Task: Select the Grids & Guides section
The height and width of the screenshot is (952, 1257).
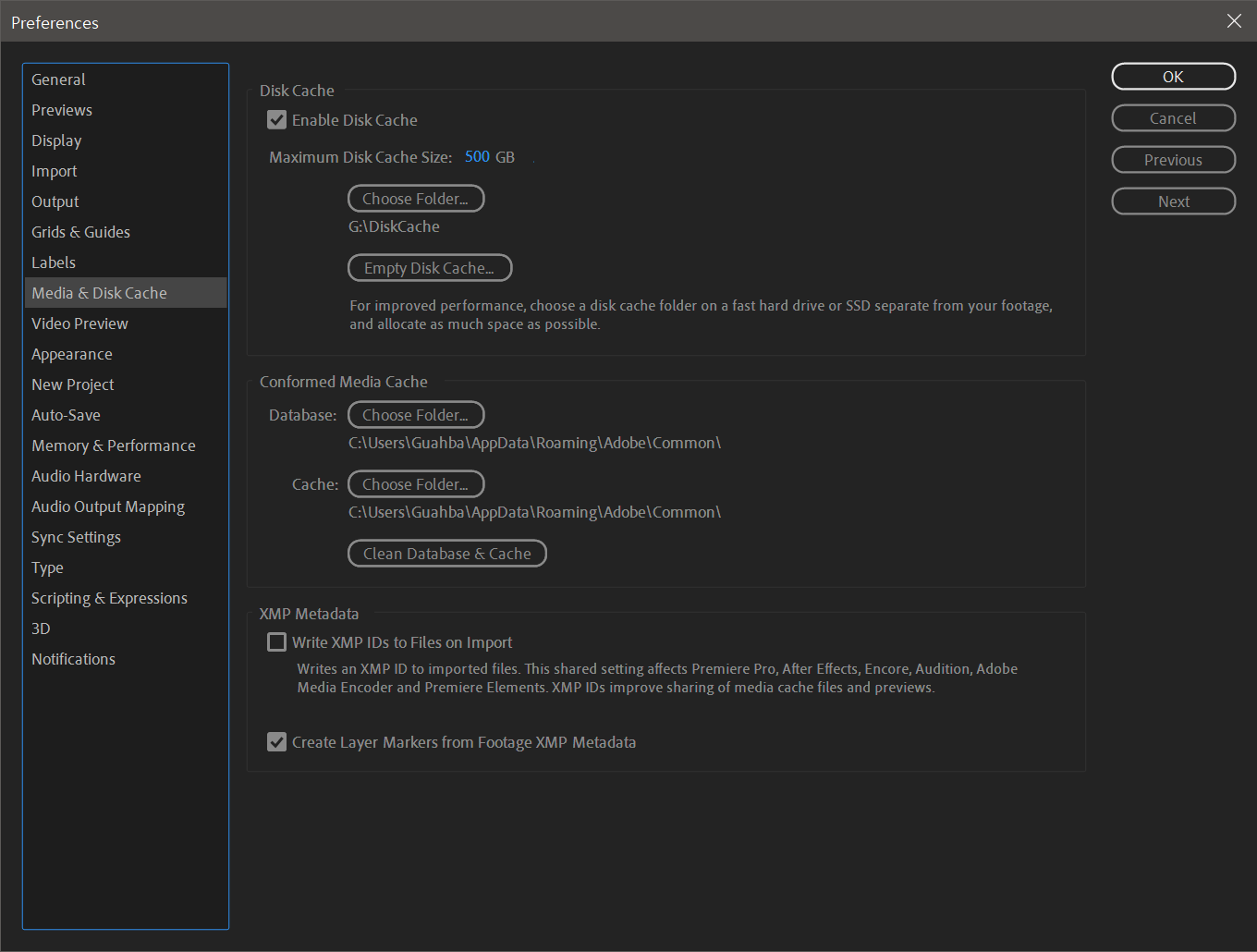Action: point(80,231)
